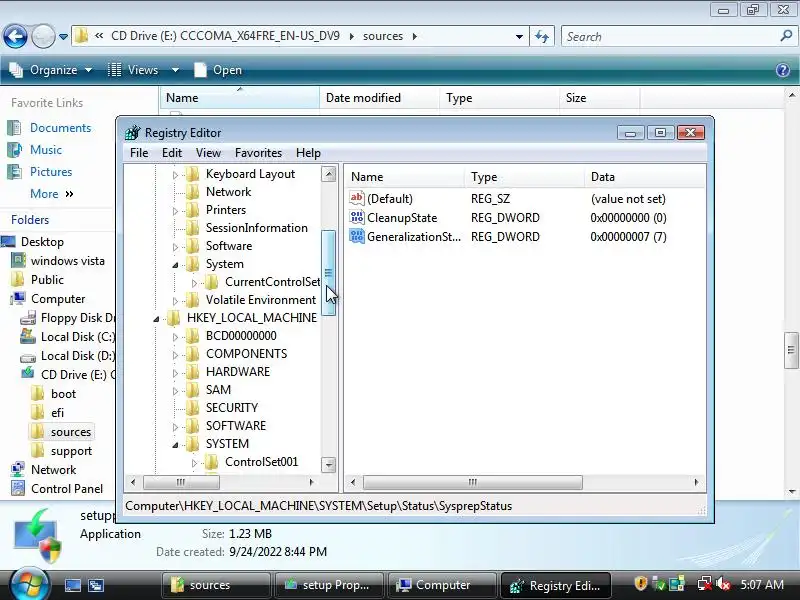Image resolution: width=800 pixels, height=600 pixels.
Task: Open the File menu in Registry Editor
Action: [139, 153]
